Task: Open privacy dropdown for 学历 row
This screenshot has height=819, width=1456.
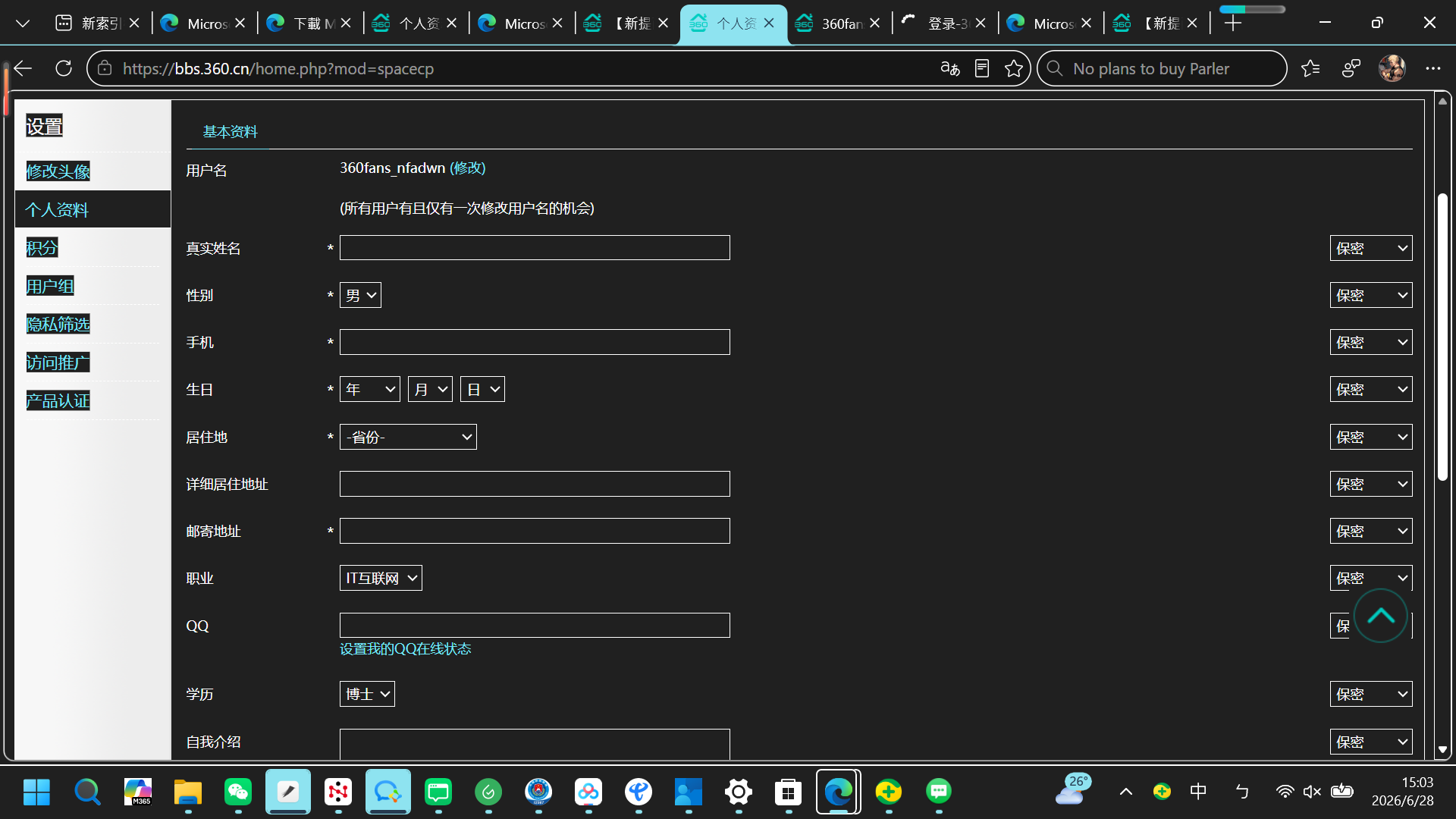Action: 1371,694
